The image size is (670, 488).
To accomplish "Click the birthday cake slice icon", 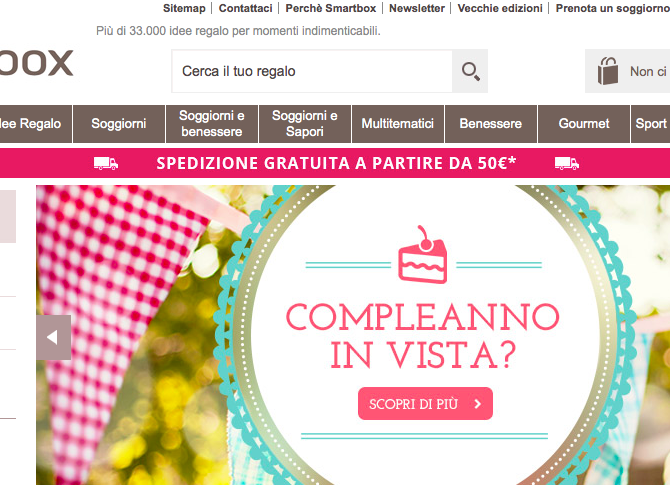I will 423,255.
